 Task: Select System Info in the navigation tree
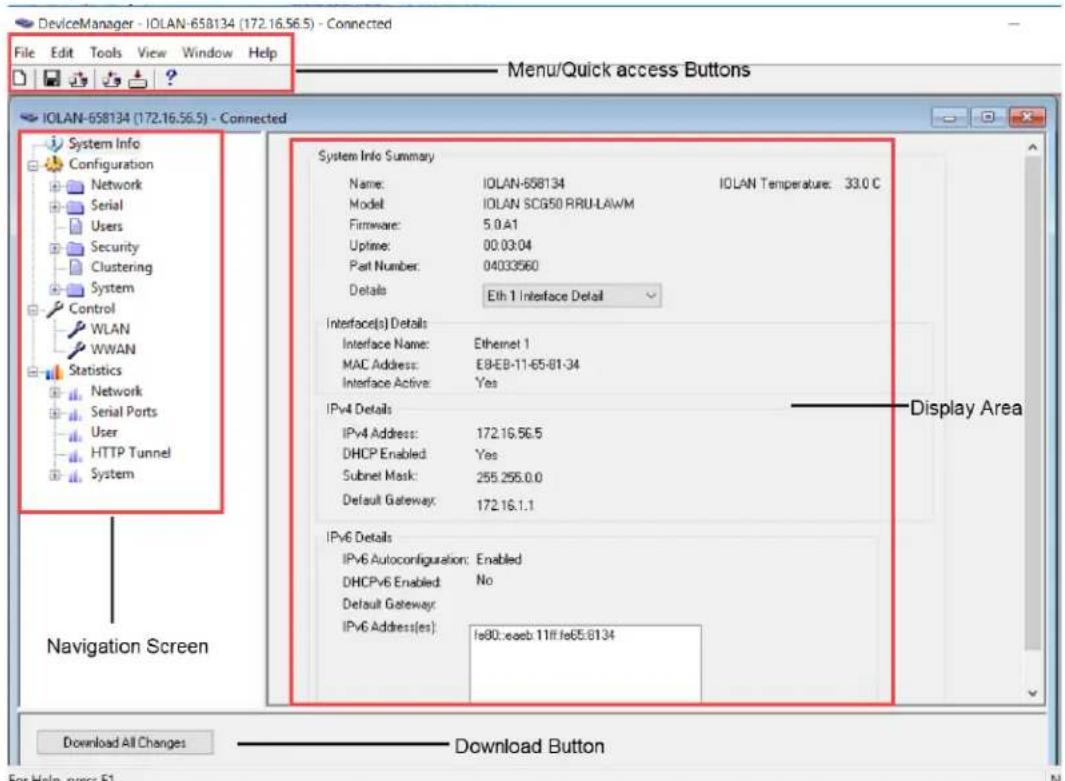104,143
